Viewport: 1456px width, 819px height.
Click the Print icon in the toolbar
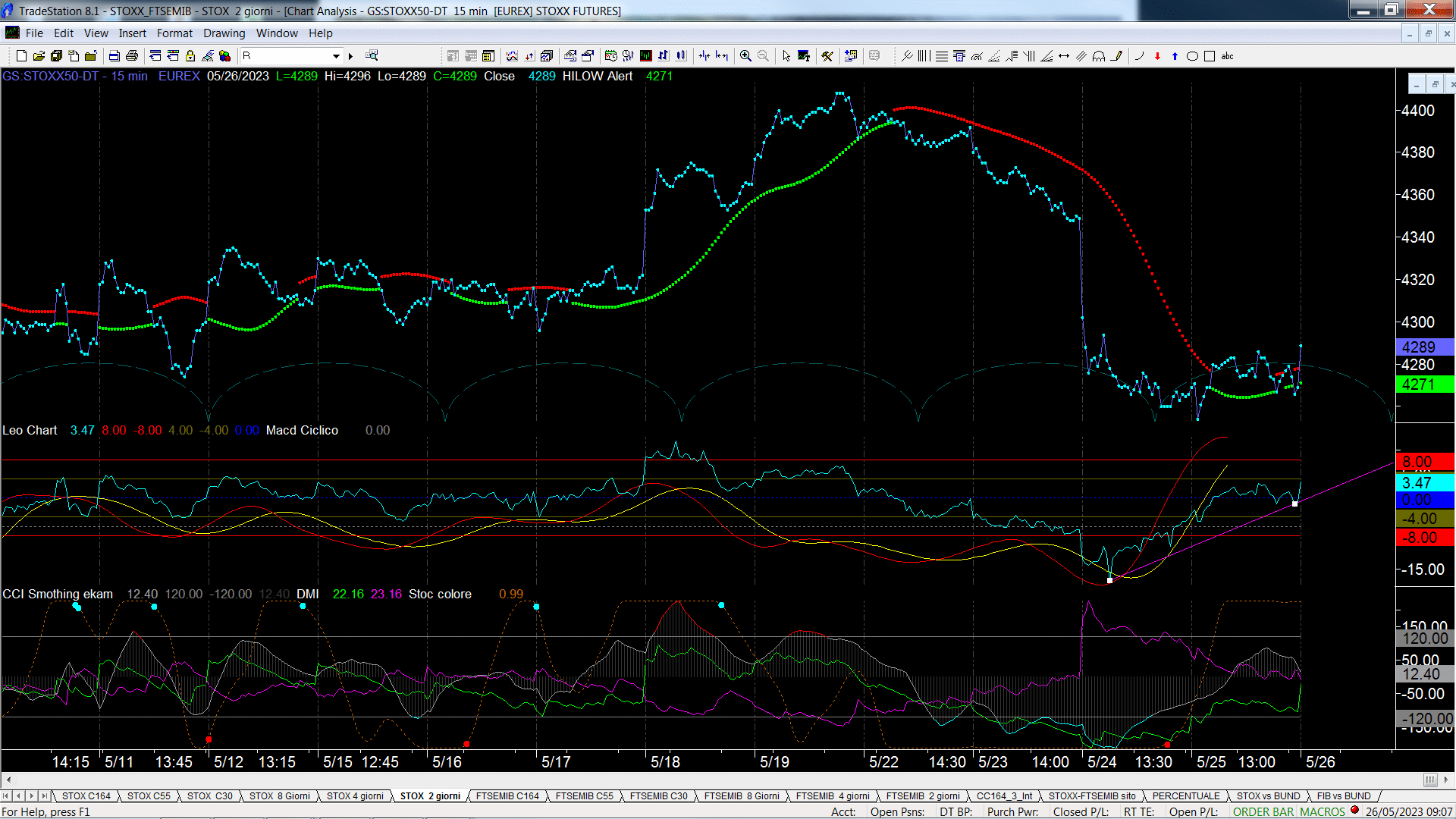tap(132, 55)
